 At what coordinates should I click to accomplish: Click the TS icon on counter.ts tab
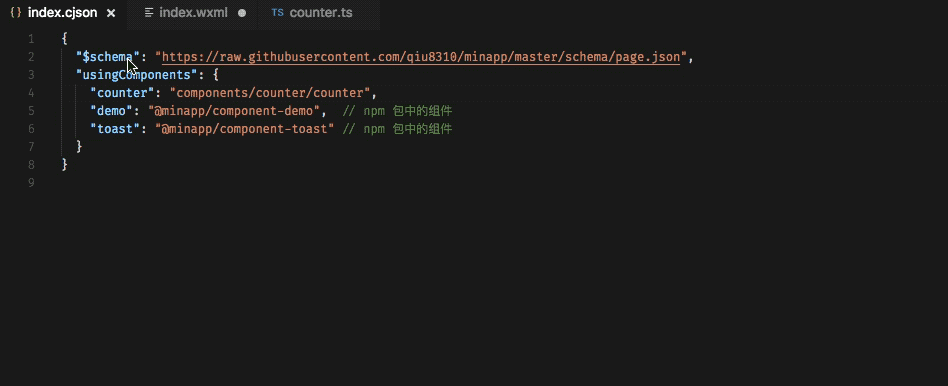(x=278, y=13)
